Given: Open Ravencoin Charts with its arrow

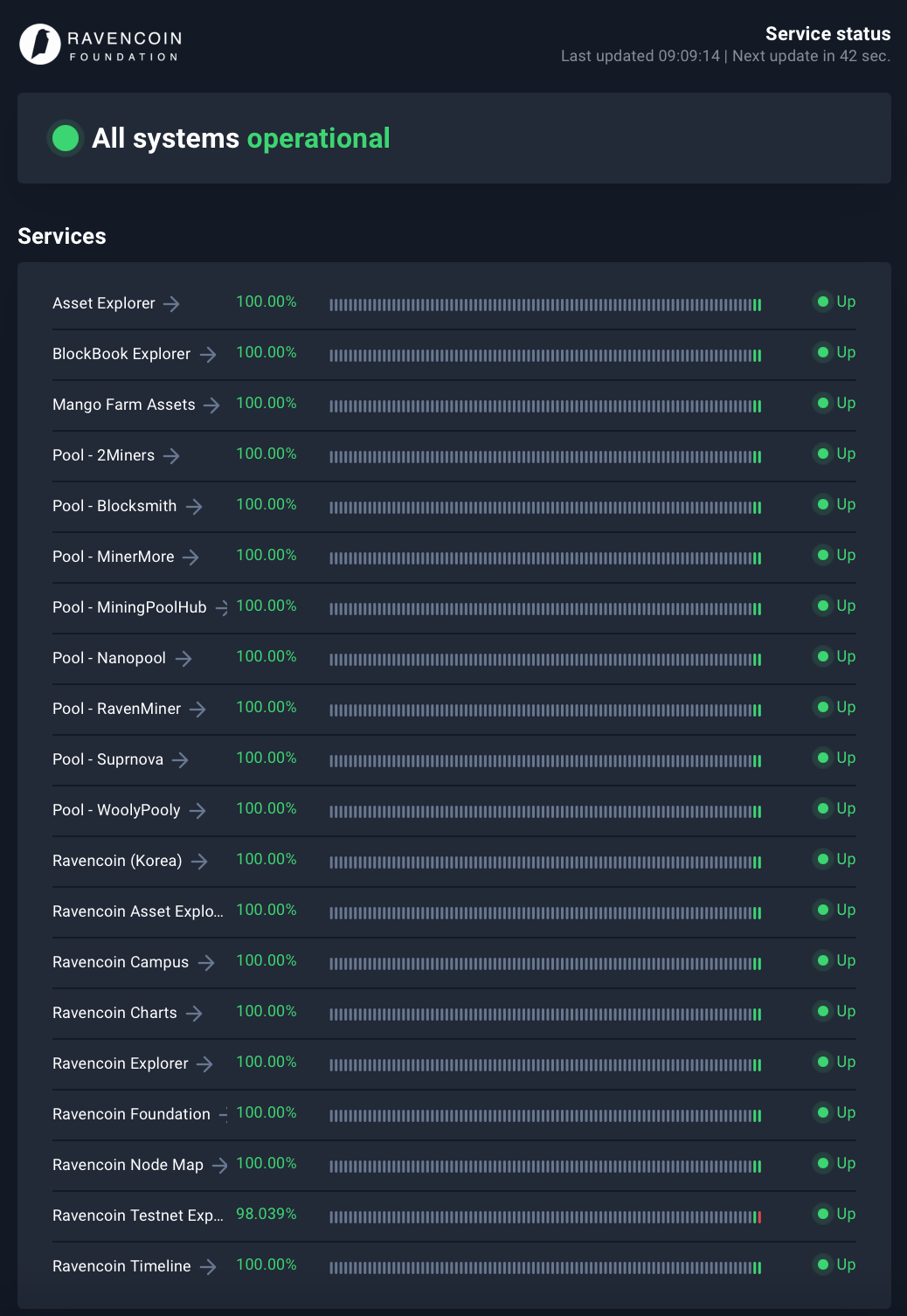Looking at the screenshot, I should pos(195,1014).
